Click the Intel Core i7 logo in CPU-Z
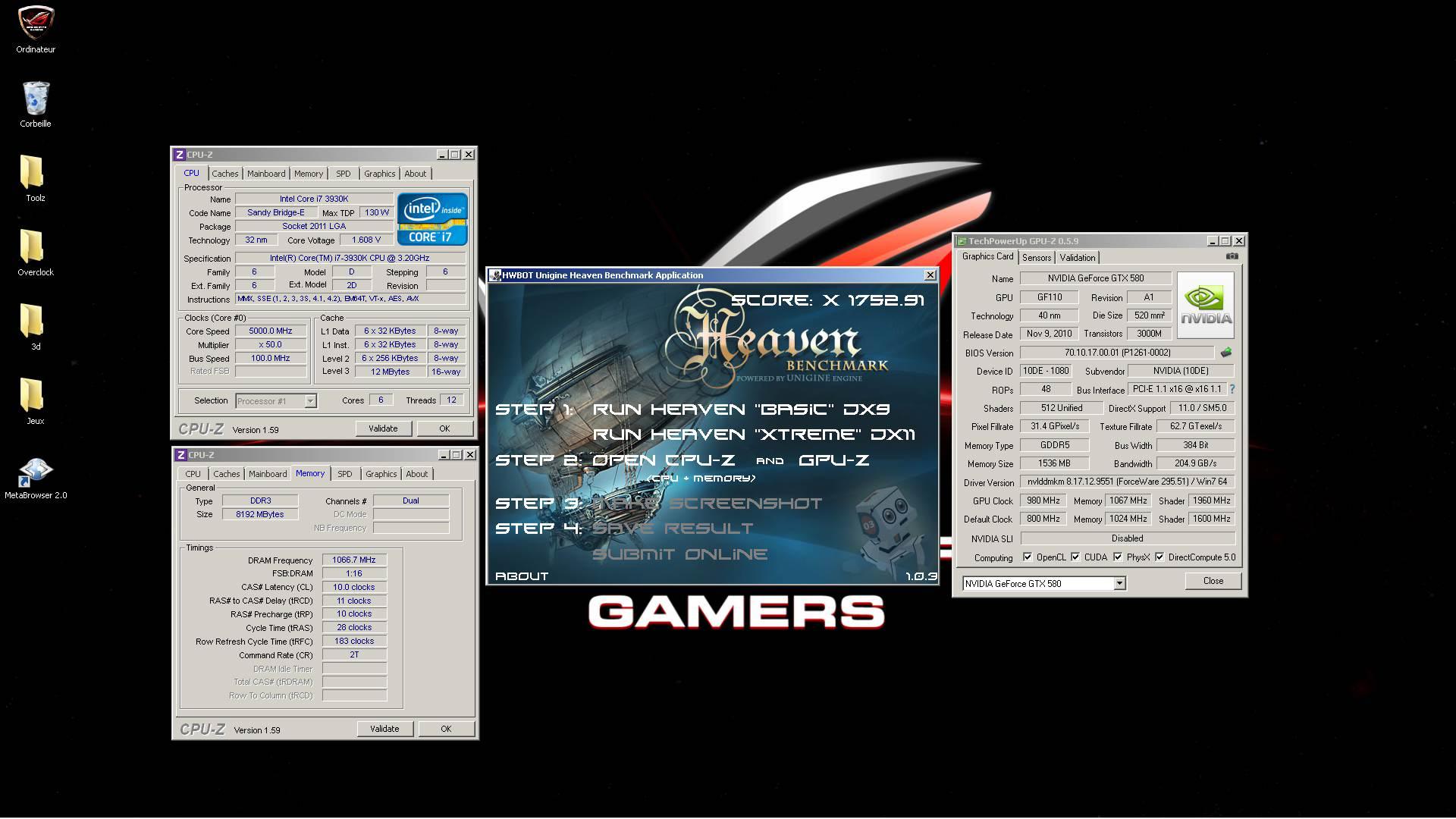This screenshot has height=819, width=1456. tap(432, 219)
